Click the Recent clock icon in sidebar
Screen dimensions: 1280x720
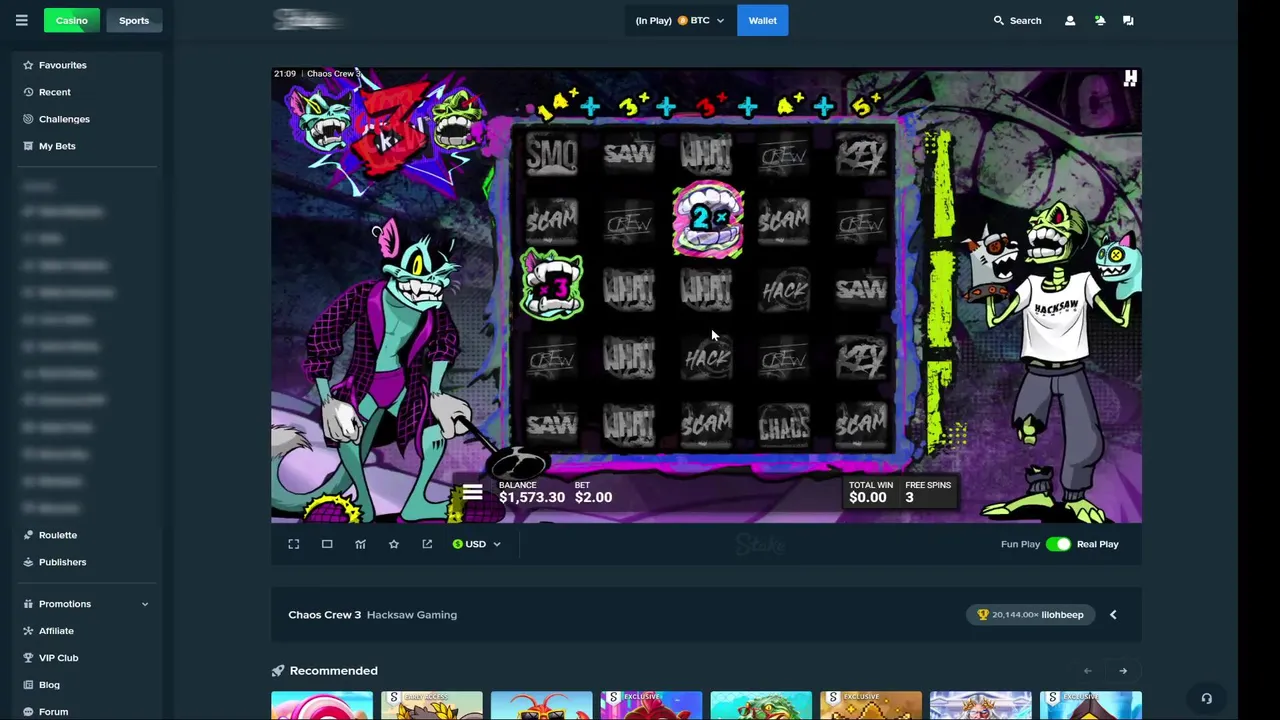(x=28, y=92)
